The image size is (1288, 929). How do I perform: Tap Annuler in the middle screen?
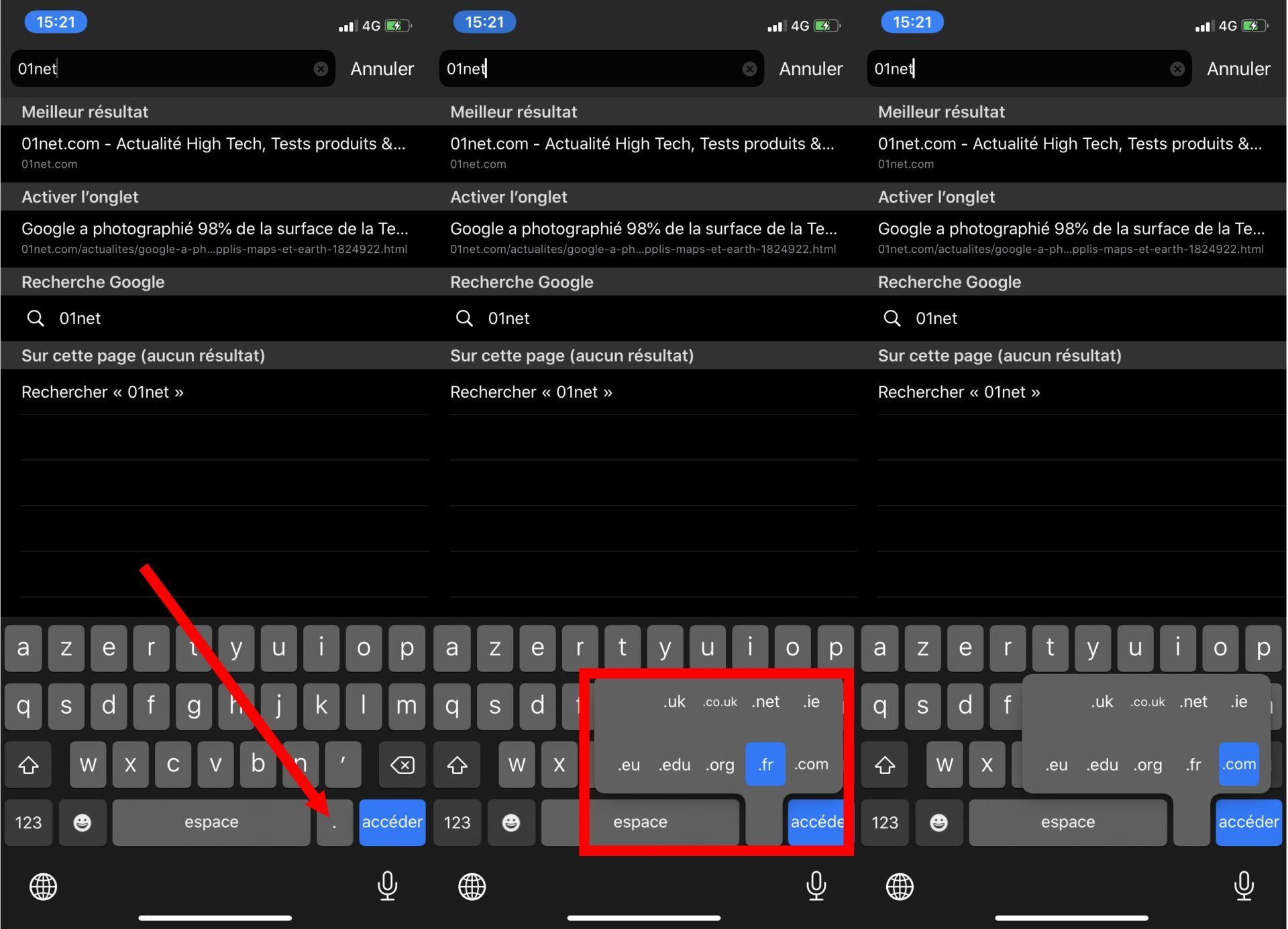pos(810,68)
